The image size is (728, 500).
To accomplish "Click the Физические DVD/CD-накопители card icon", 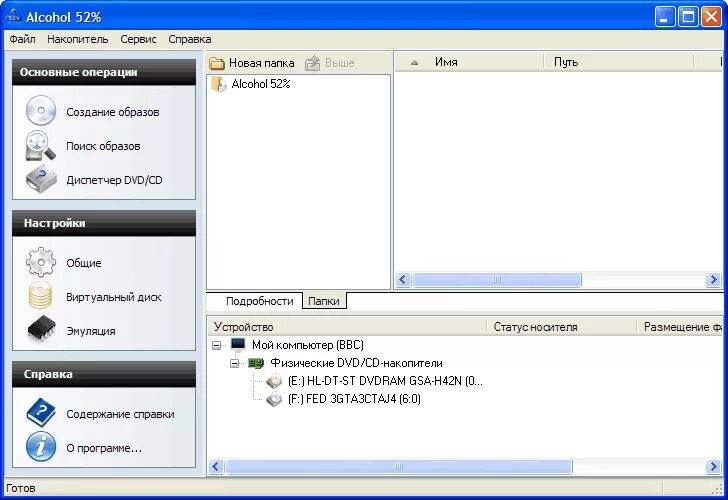I will pos(255,363).
